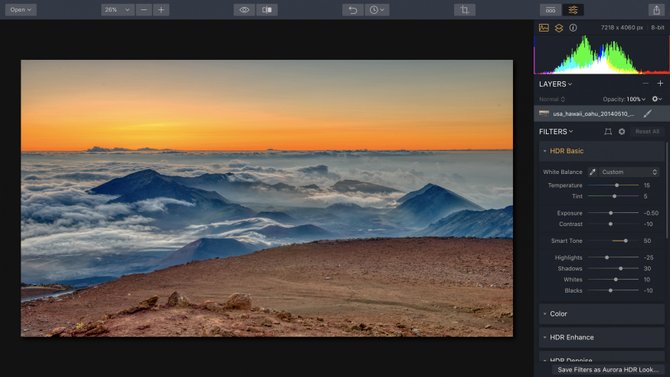The width and height of the screenshot is (670, 377).
Task: Show the histogram view icon
Action: tap(544, 28)
